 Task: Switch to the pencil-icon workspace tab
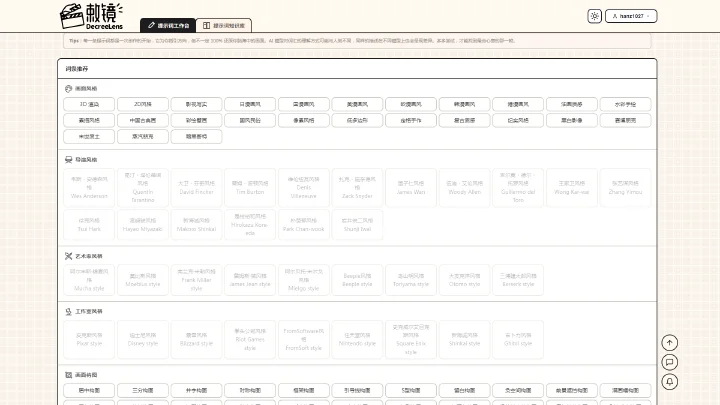pos(168,26)
